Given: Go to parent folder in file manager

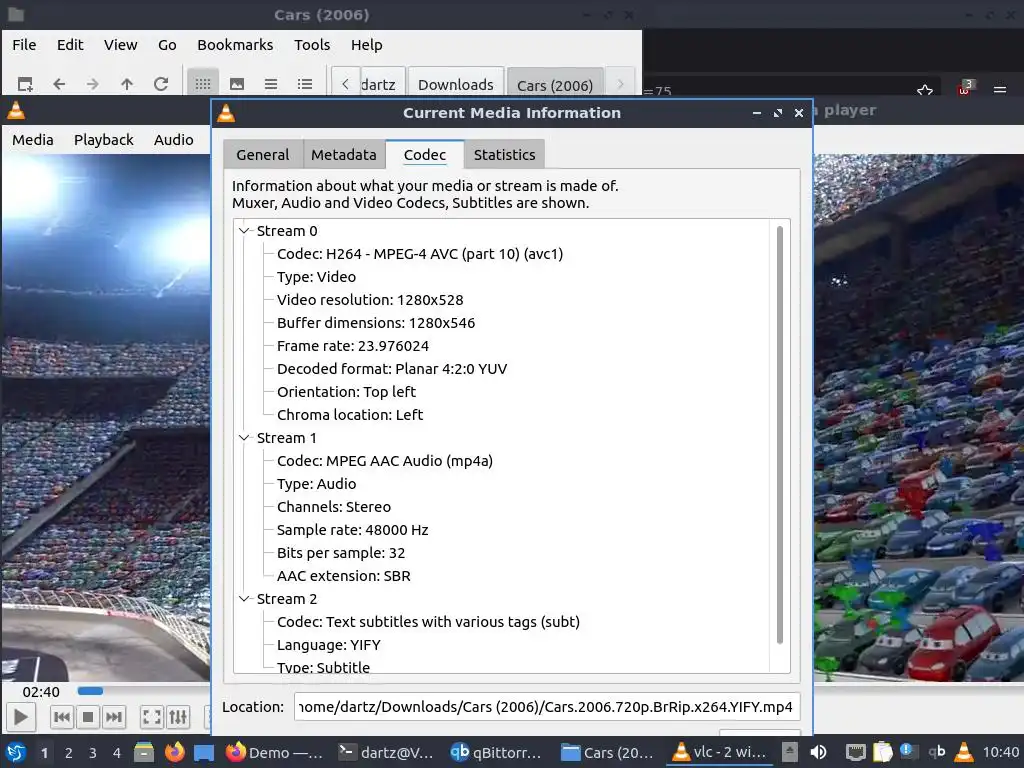Looking at the screenshot, I should pos(127,84).
